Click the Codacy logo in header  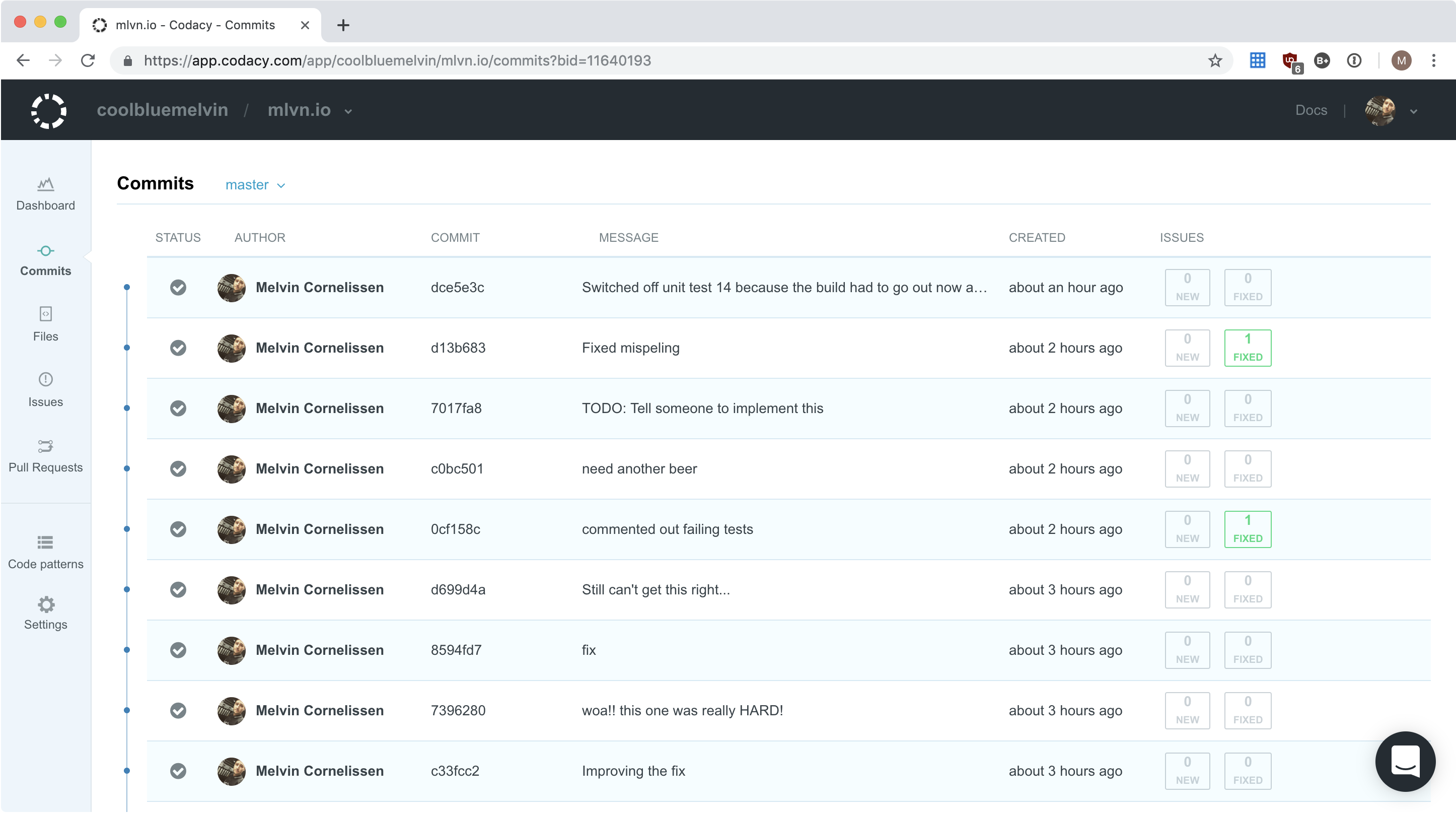[x=49, y=111]
